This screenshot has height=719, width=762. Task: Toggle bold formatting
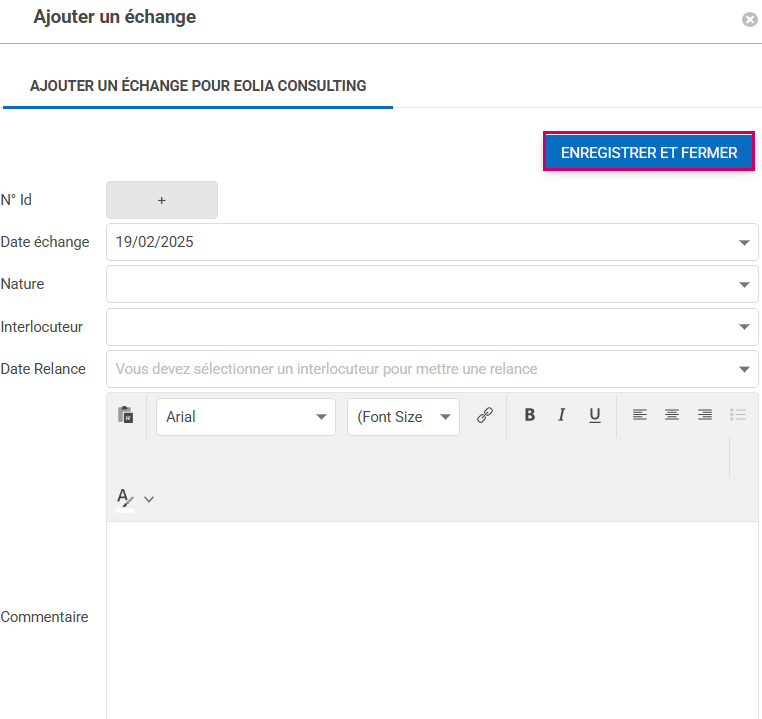(x=530, y=416)
